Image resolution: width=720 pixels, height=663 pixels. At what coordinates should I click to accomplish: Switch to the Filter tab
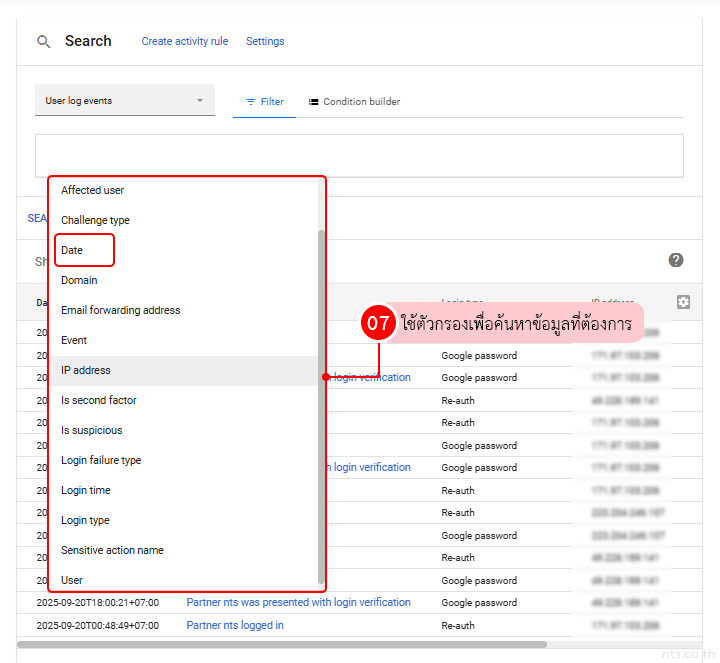[265, 102]
